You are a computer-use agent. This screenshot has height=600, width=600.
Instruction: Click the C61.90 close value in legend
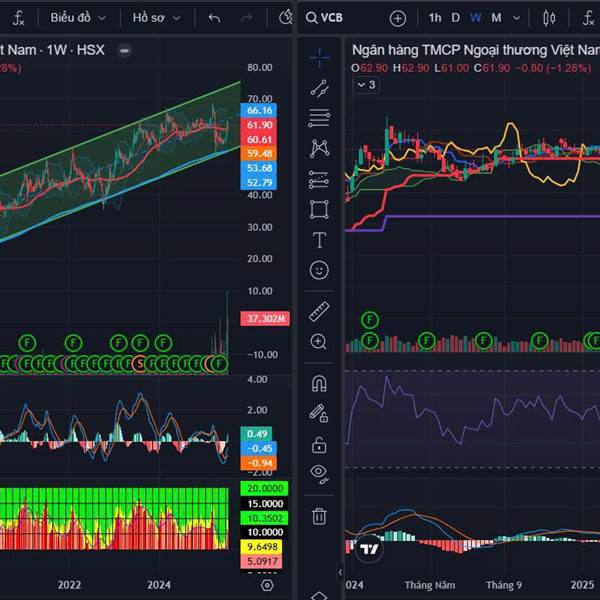pyautogui.click(x=492, y=68)
